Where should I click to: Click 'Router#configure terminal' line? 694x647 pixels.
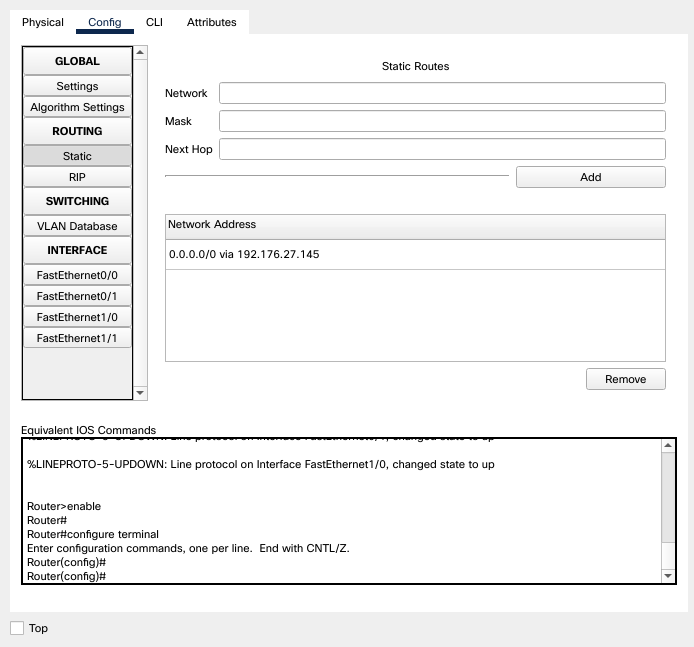[x=93, y=534]
